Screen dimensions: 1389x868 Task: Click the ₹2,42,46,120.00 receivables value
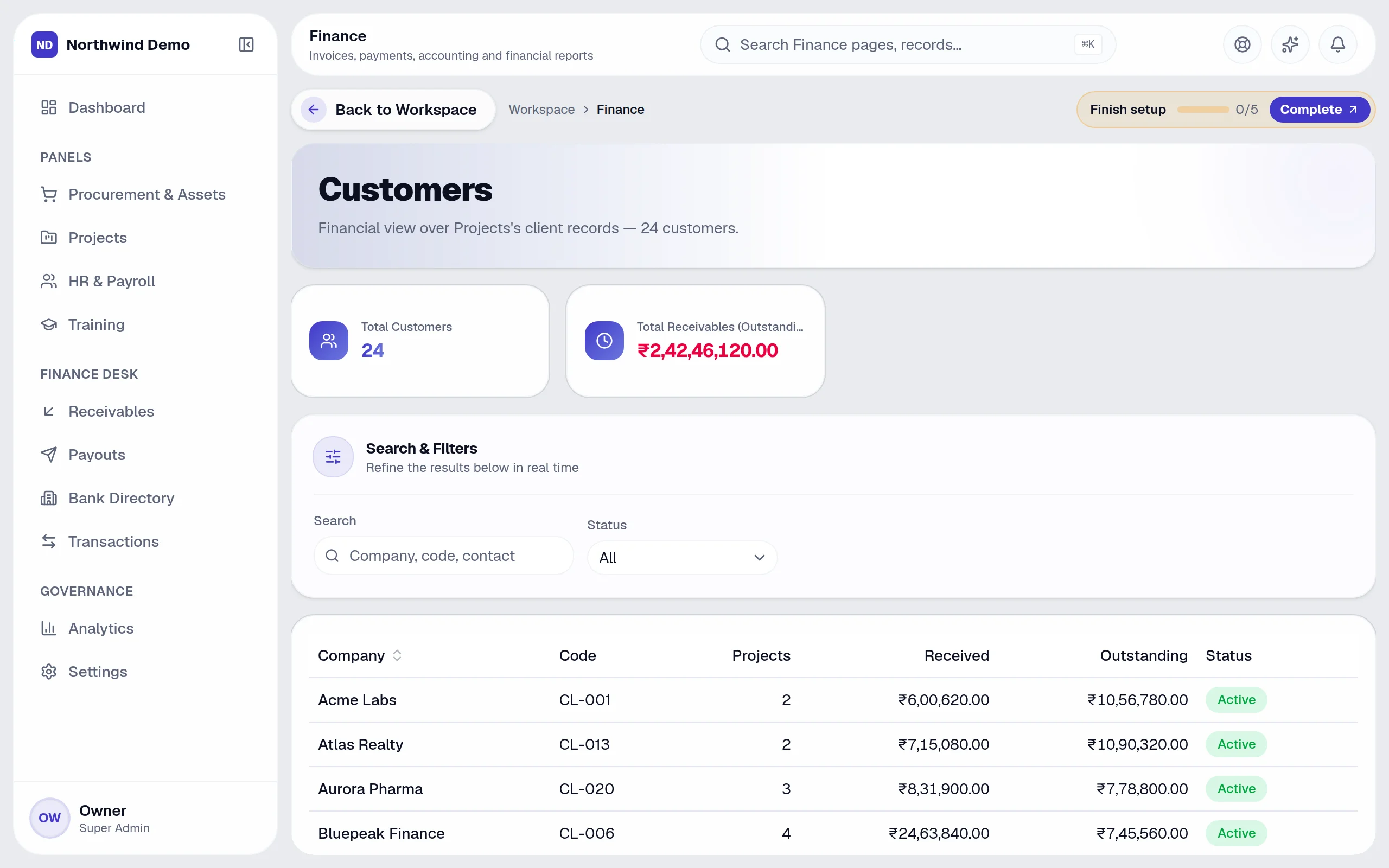[707, 350]
